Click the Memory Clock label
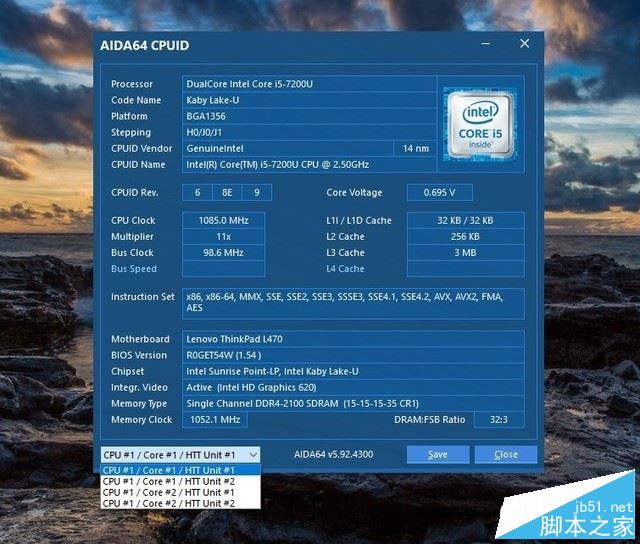The height and width of the screenshot is (544, 640). point(142,420)
